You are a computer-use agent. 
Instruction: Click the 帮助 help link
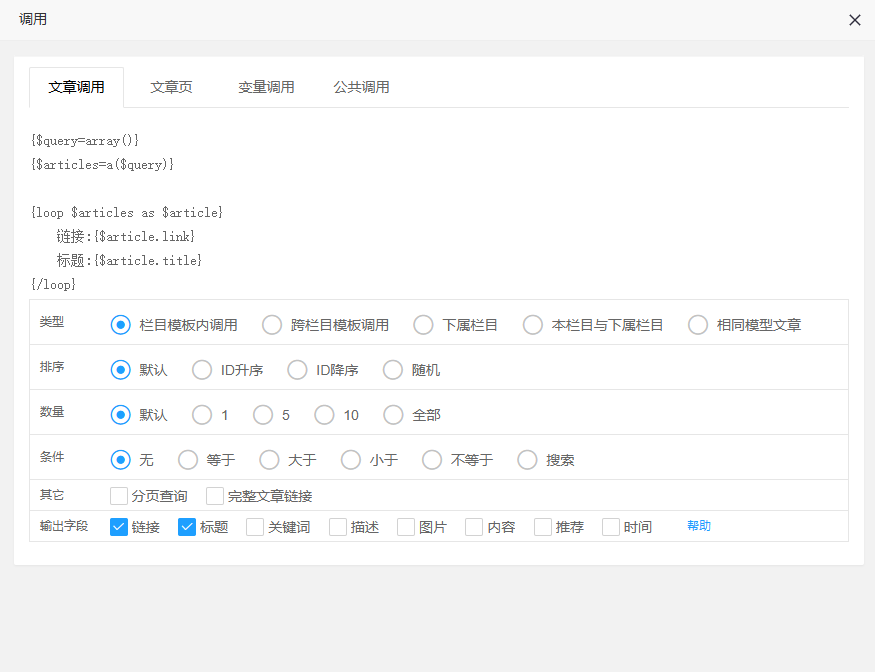[698, 526]
